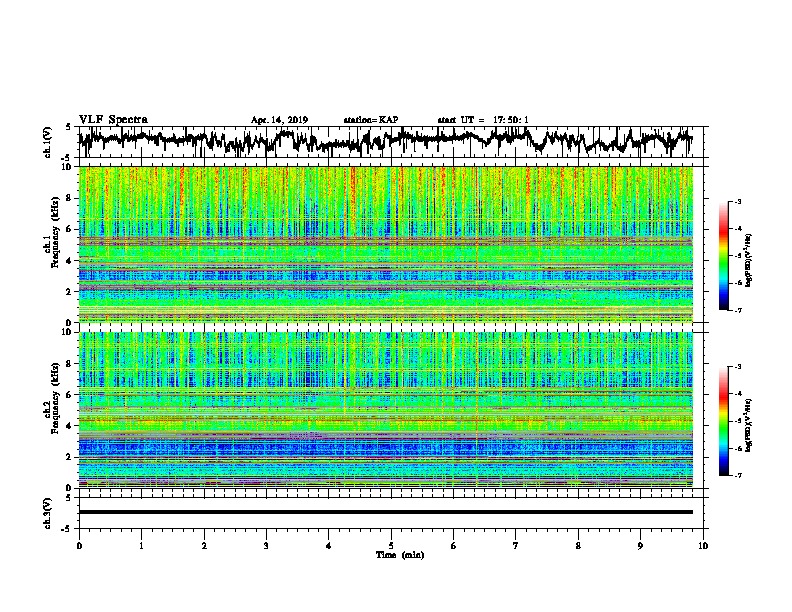The height and width of the screenshot is (612, 792).
Task: Click the "4" kHz tick on ch.1 axis
Action: [70, 261]
